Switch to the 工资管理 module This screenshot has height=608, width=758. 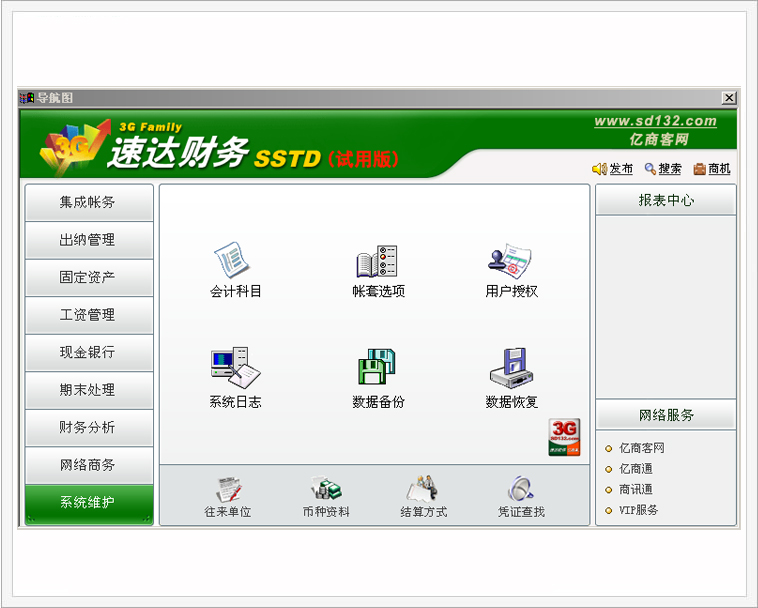click(x=89, y=315)
